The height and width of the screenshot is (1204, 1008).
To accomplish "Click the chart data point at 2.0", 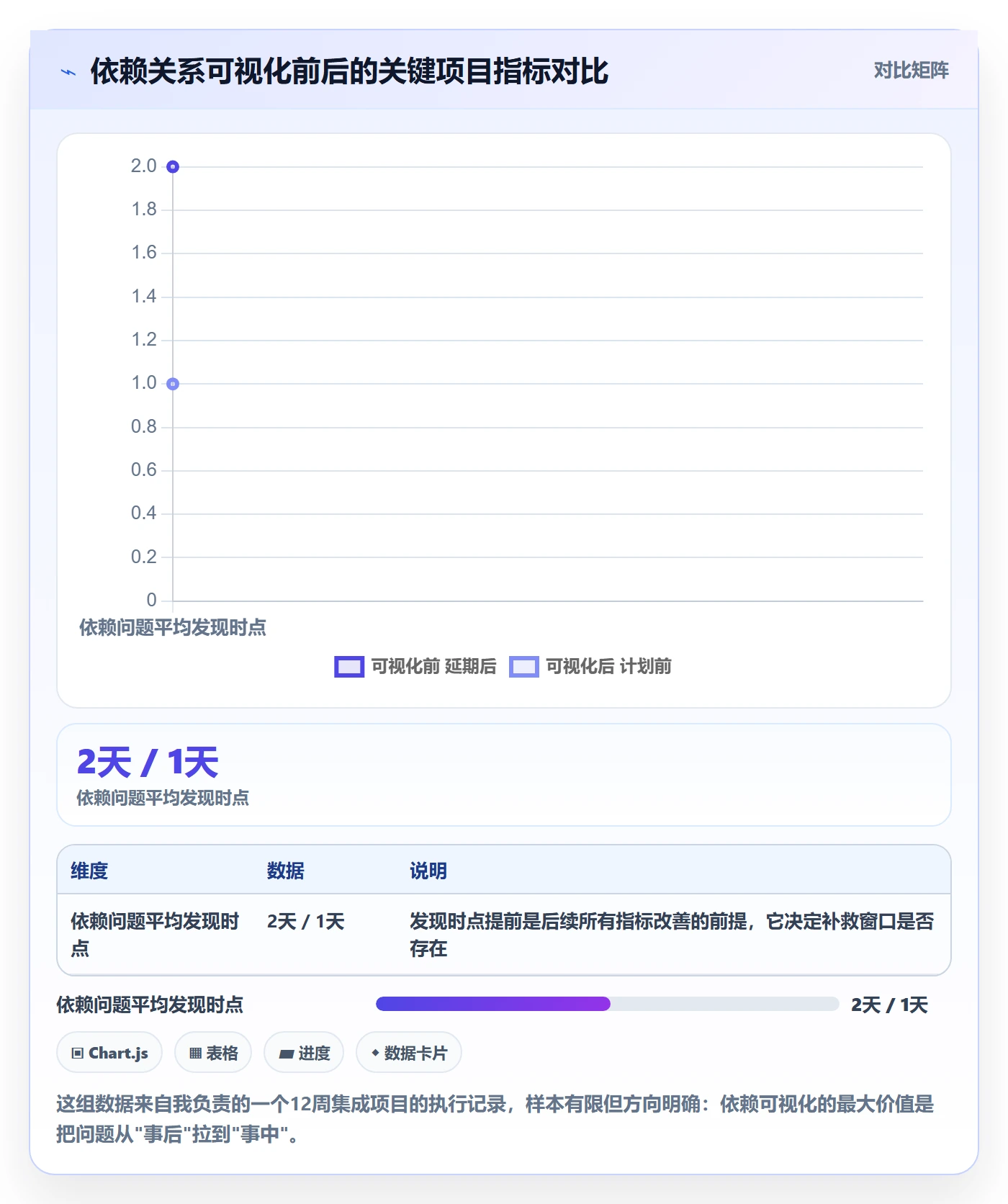I will (x=173, y=167).
